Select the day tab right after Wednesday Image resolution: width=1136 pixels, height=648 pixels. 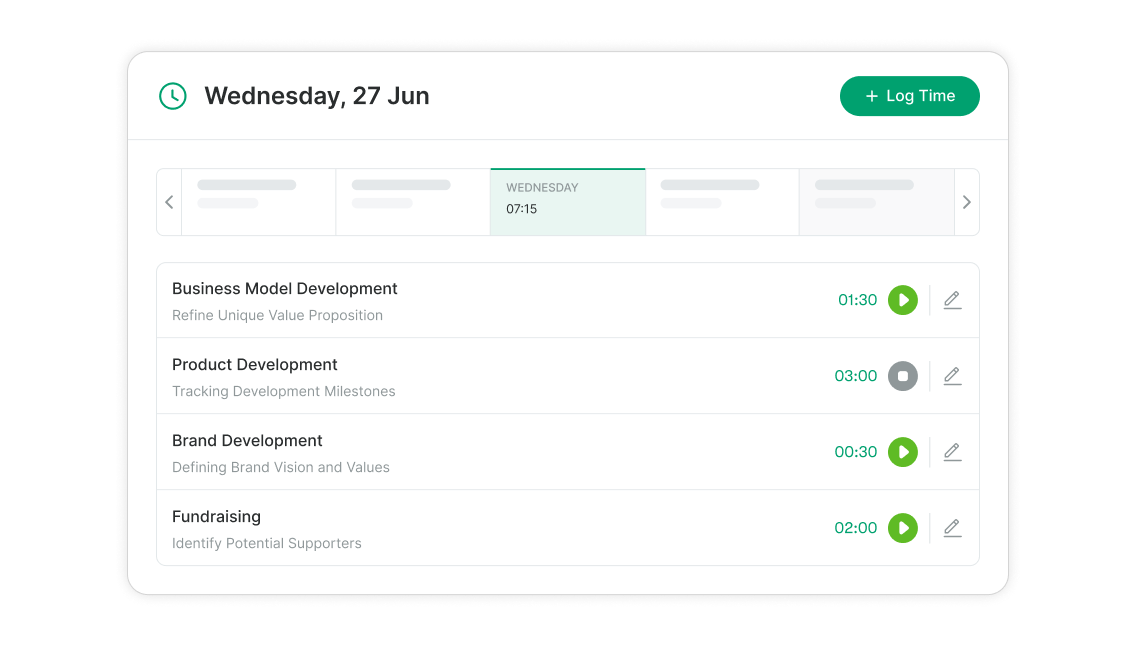coord(722,202)
